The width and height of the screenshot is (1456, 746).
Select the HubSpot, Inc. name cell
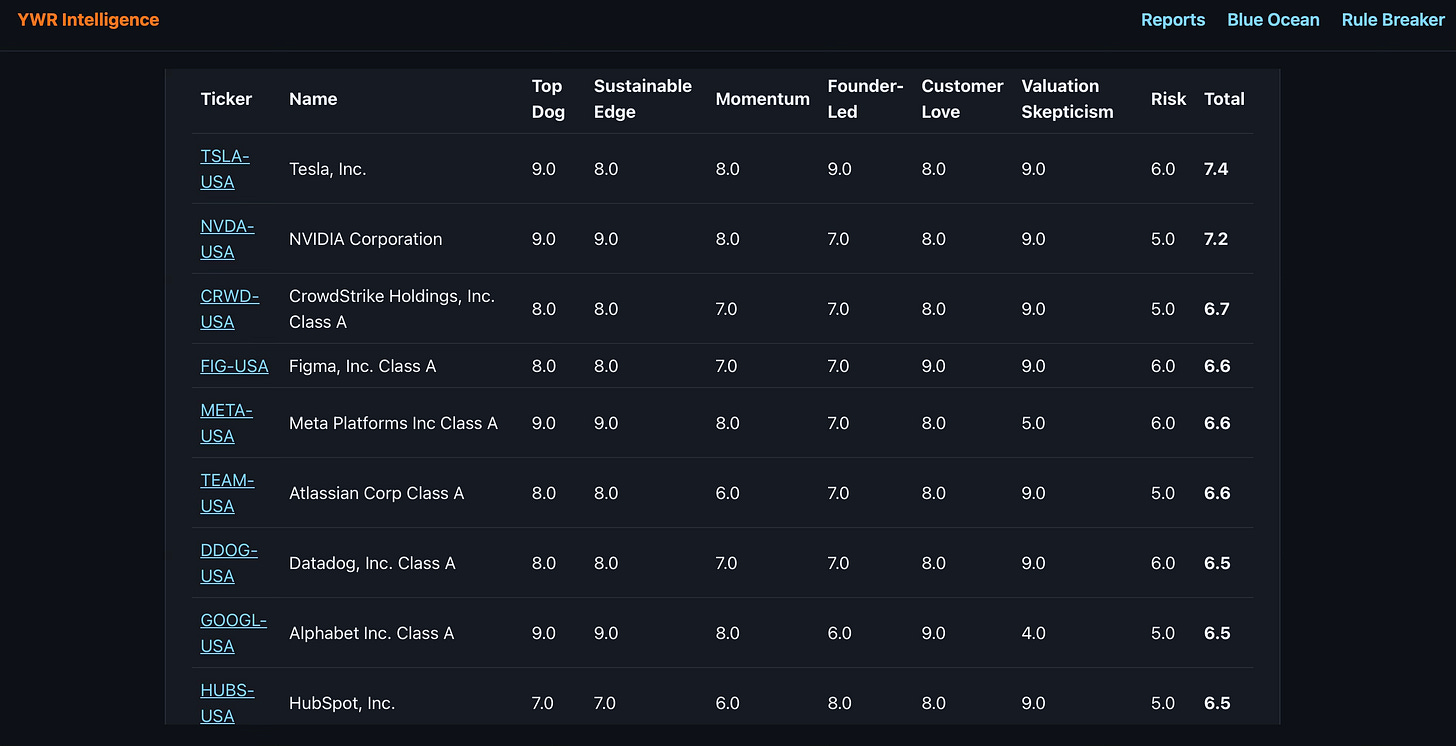[x=342, y=703]
